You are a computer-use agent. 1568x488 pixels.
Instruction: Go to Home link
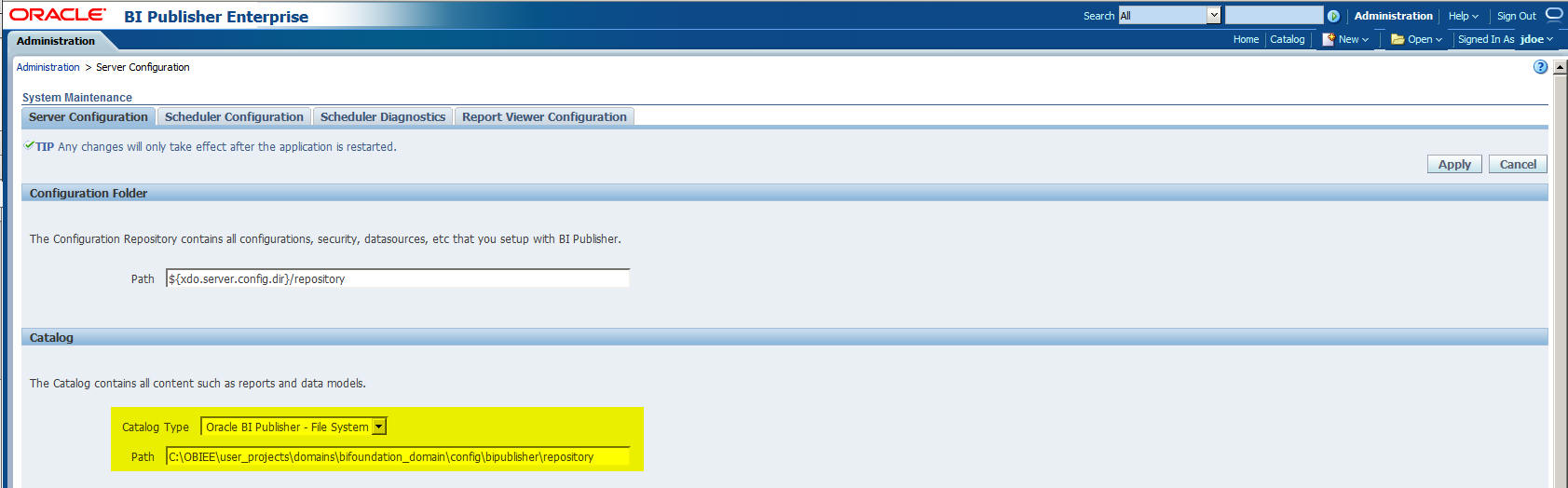tap(1246, 39)
